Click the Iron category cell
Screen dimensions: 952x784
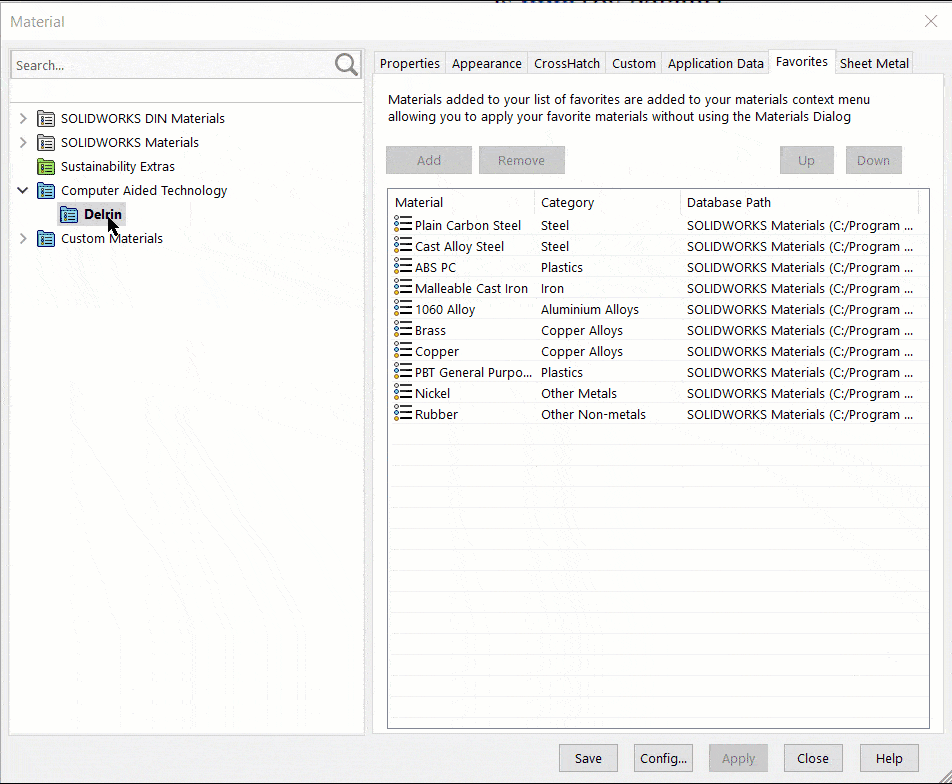[x=552, y=288]
